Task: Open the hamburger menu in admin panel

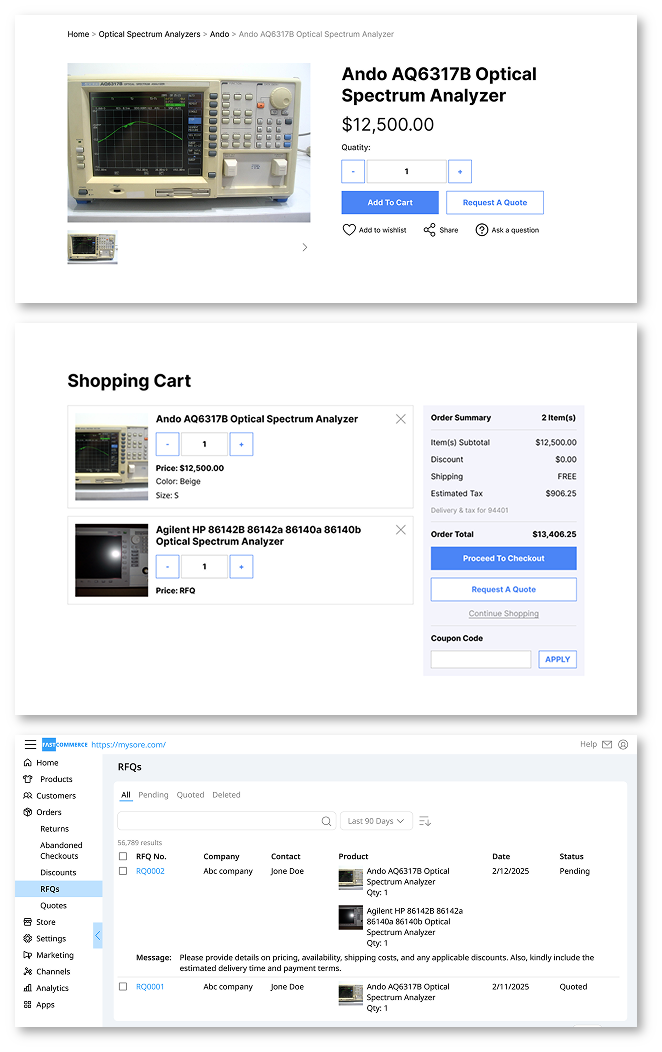Action: pos(30,744)
